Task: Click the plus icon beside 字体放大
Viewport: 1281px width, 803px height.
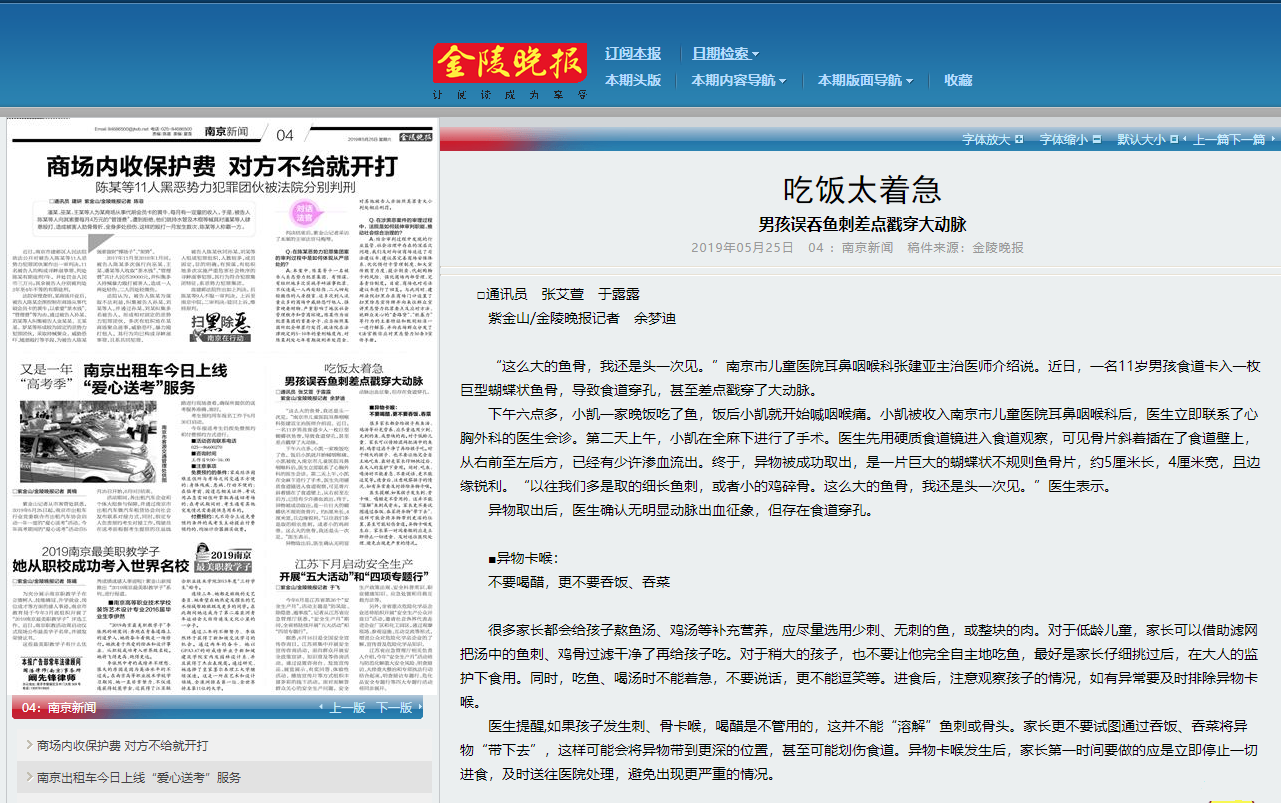Action: tap(1018, 140)
